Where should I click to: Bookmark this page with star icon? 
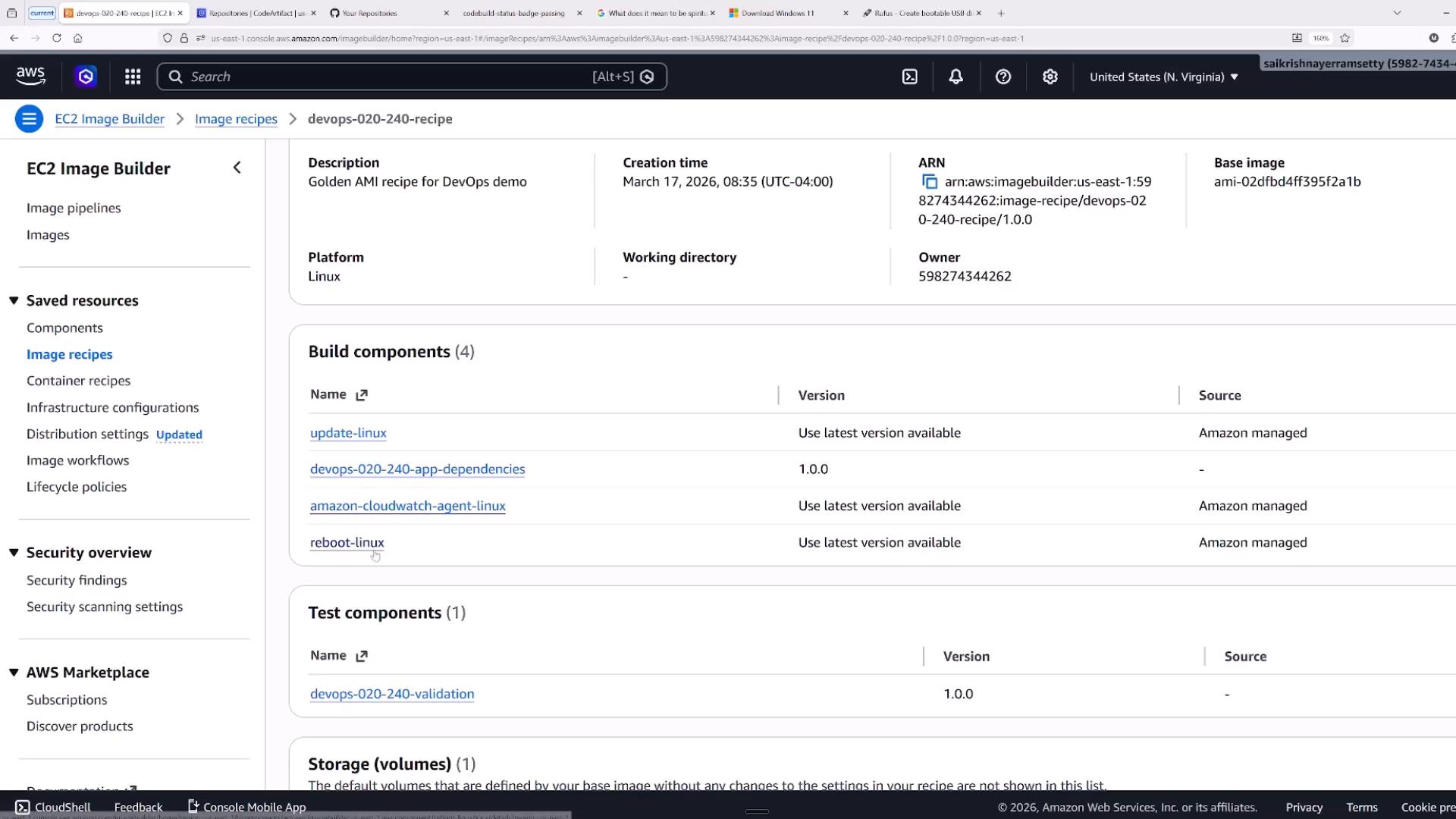tap(1345, 38)
